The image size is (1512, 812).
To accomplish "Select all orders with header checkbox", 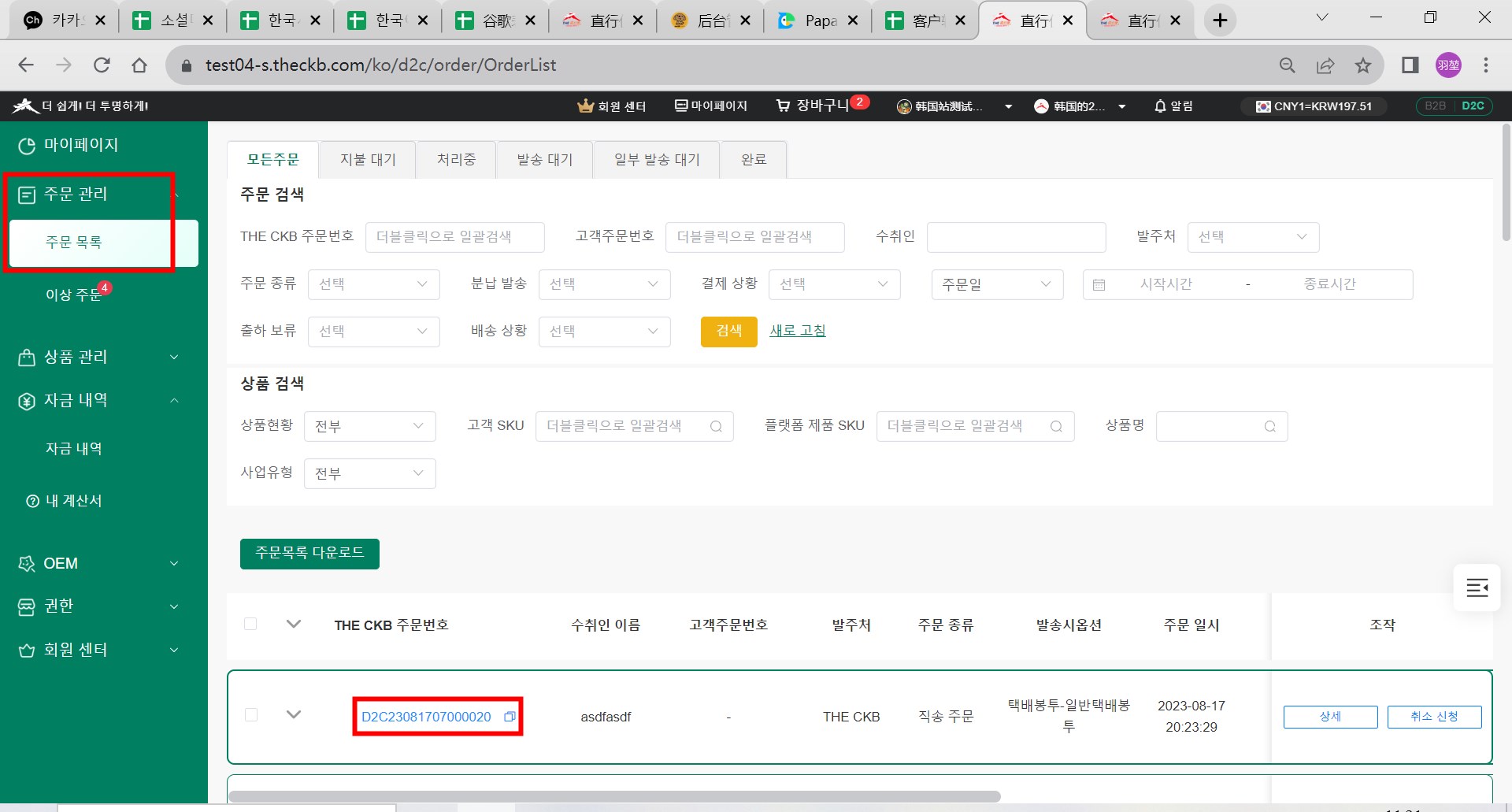I will pyautogui.click(x=250, y=625).
